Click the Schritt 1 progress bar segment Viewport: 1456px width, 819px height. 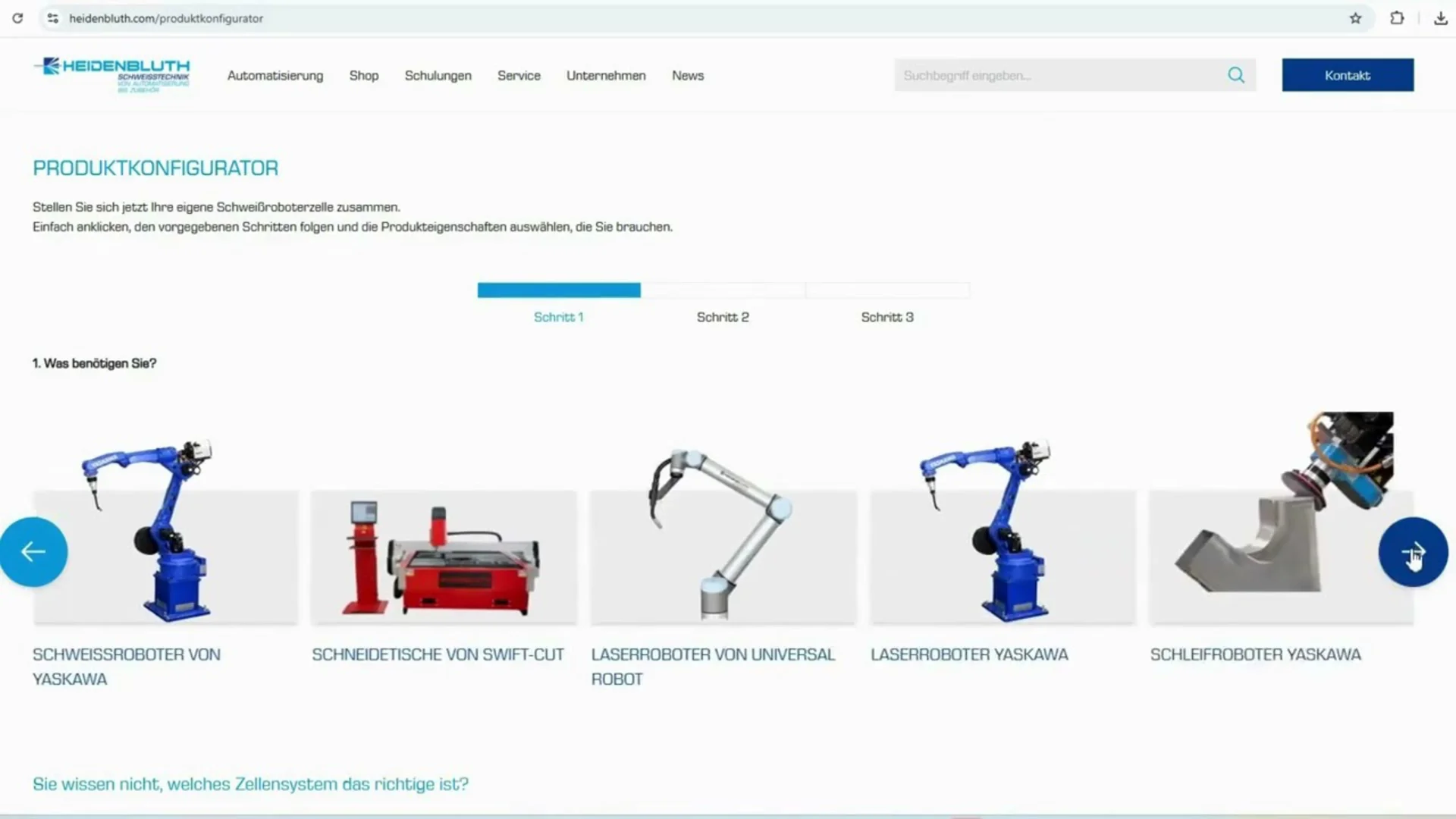(x=559, y=290)
